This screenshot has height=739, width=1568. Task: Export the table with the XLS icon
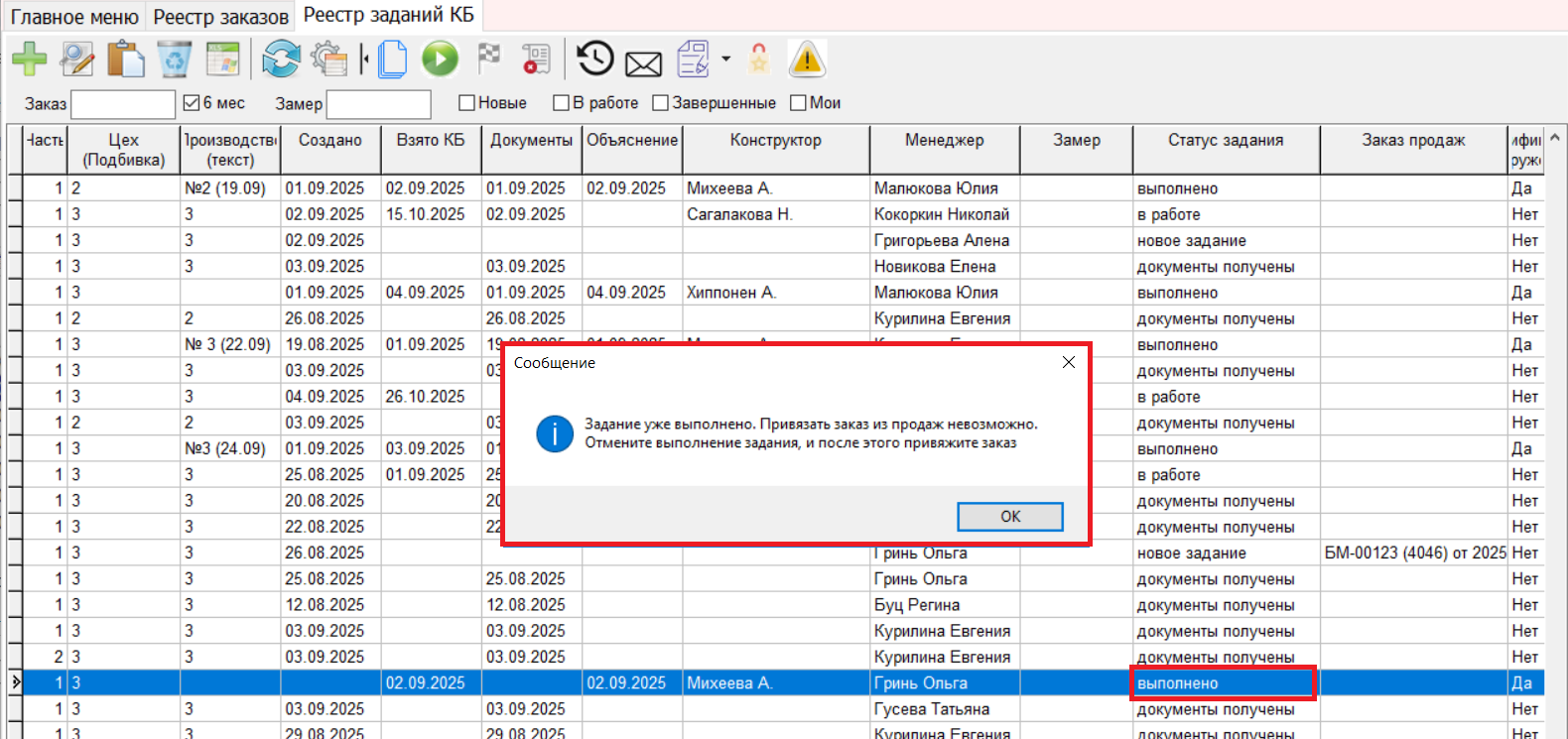pos(223,60)
